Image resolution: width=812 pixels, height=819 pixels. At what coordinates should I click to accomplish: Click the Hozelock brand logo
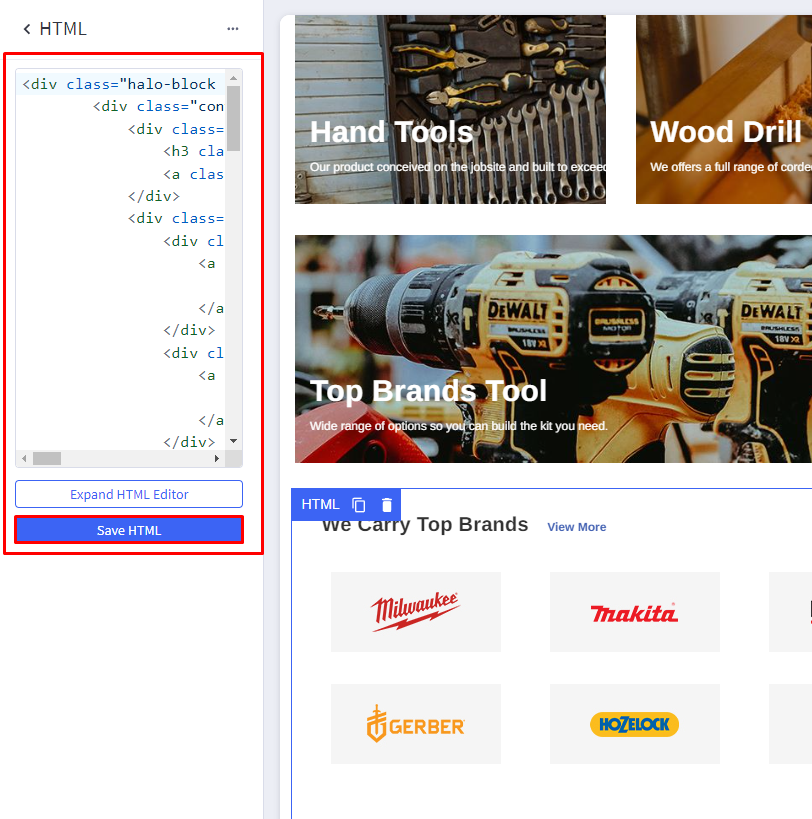tap(634, 724)
